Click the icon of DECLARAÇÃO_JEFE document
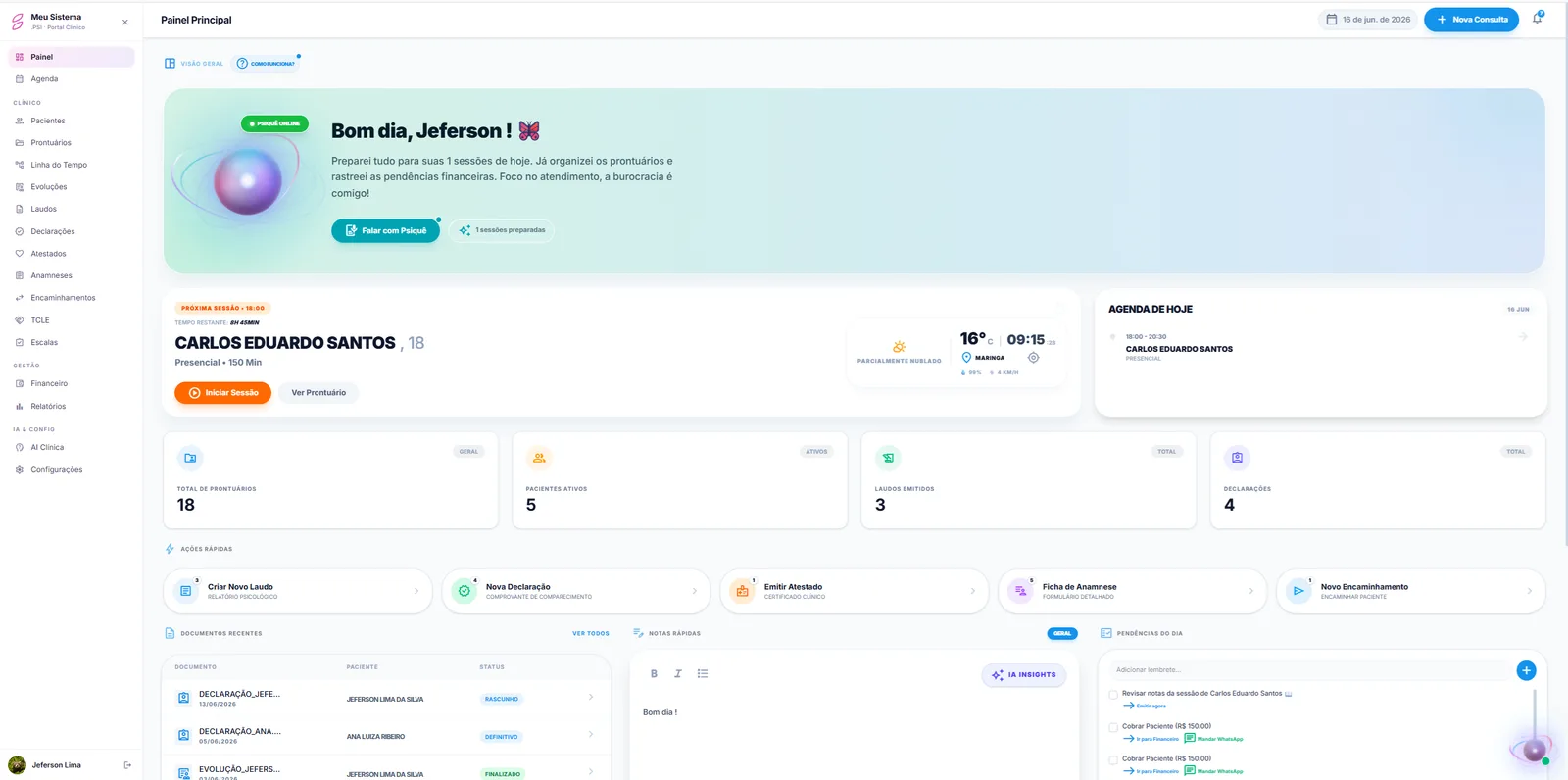Screen dimensions: 1568x780 (183, 699)
